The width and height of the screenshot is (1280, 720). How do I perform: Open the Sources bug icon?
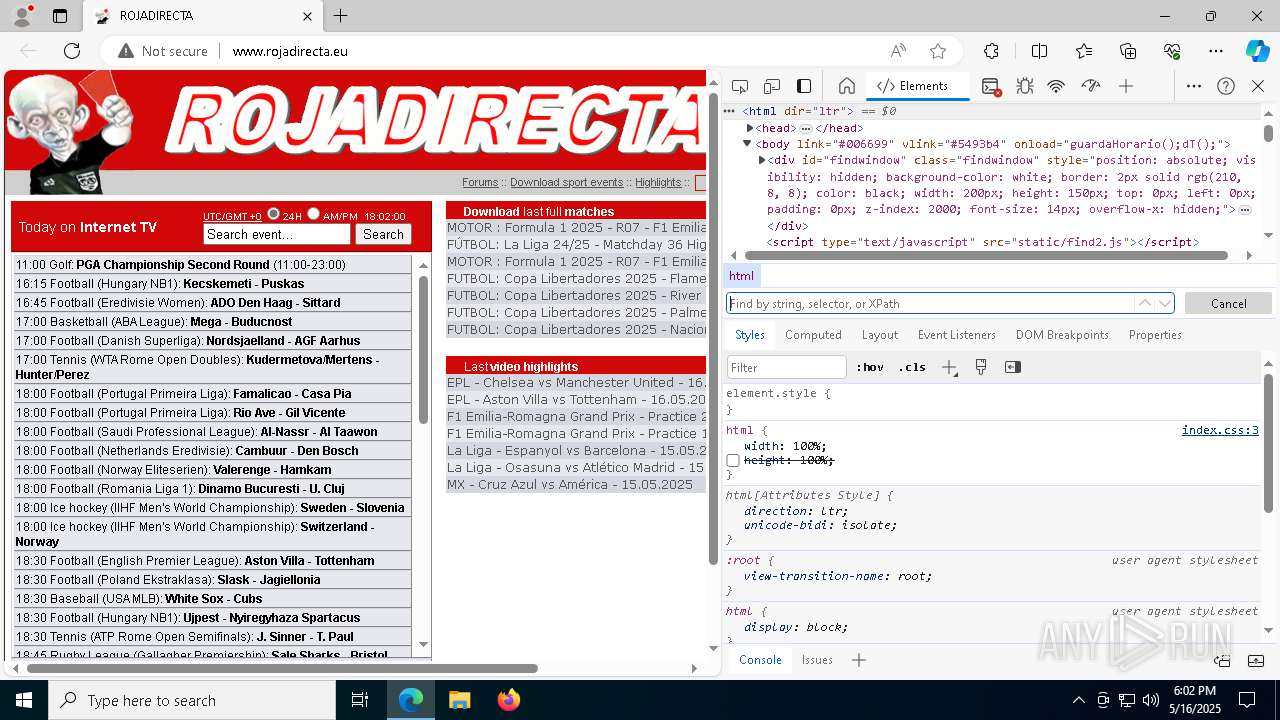tap(1025, 86)
